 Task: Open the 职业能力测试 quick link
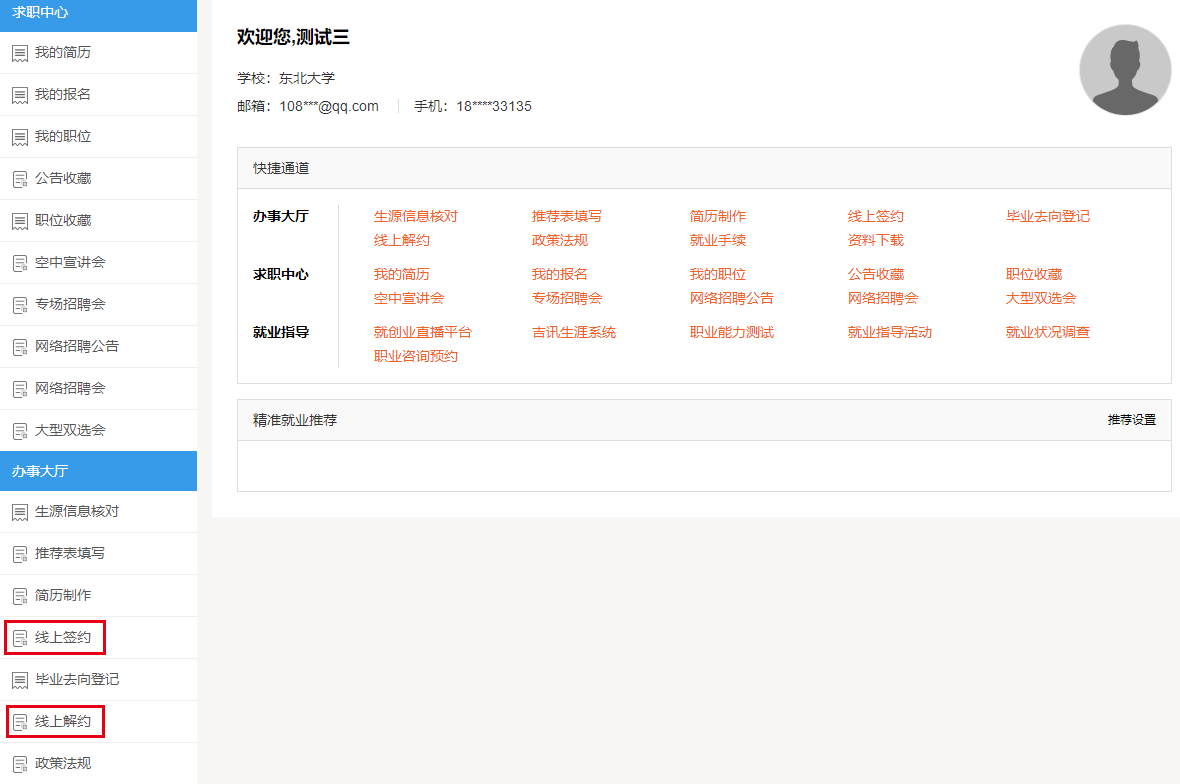pyautogui.click(x=731, y=332)
